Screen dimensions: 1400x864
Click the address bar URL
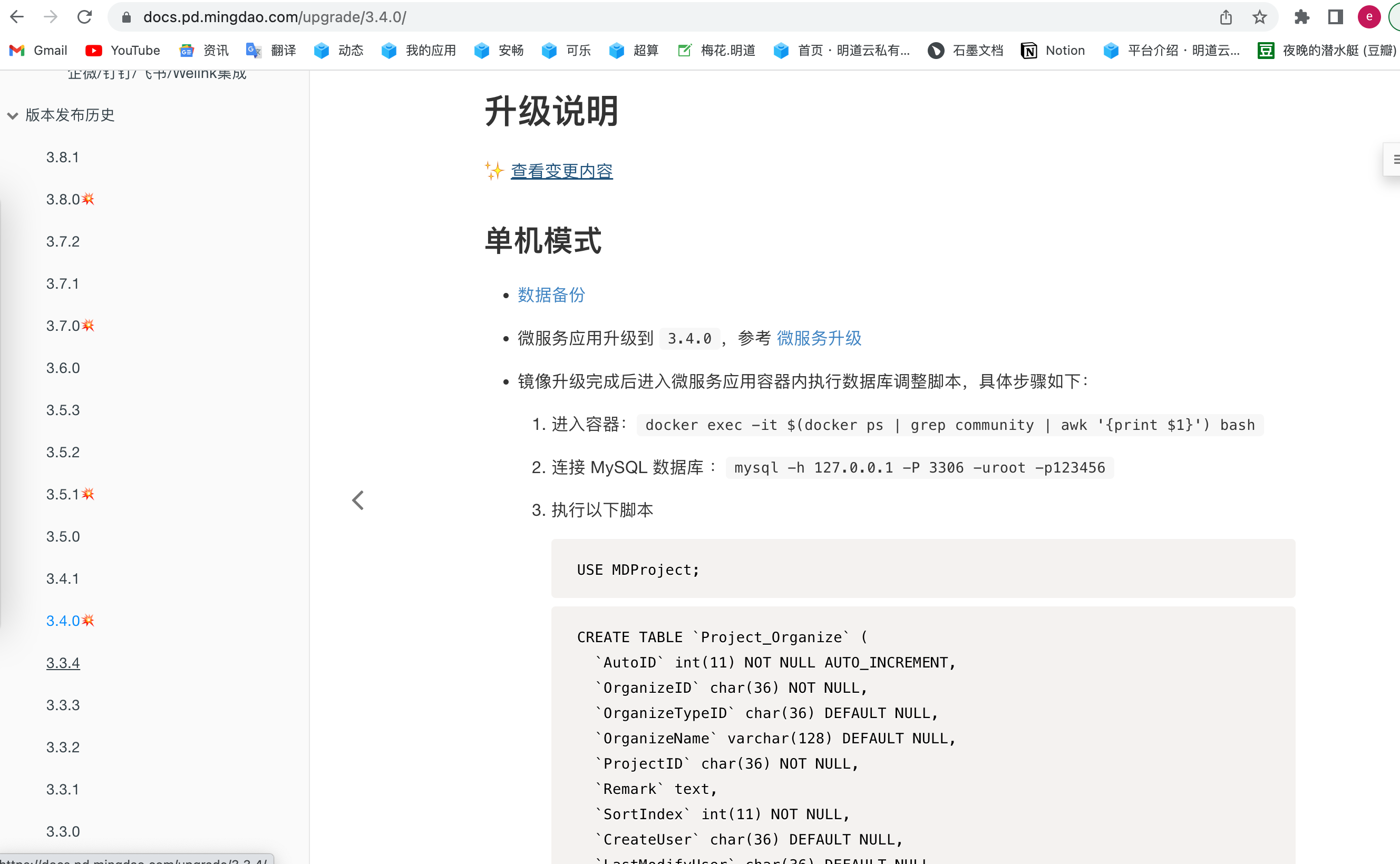point(275,17)
